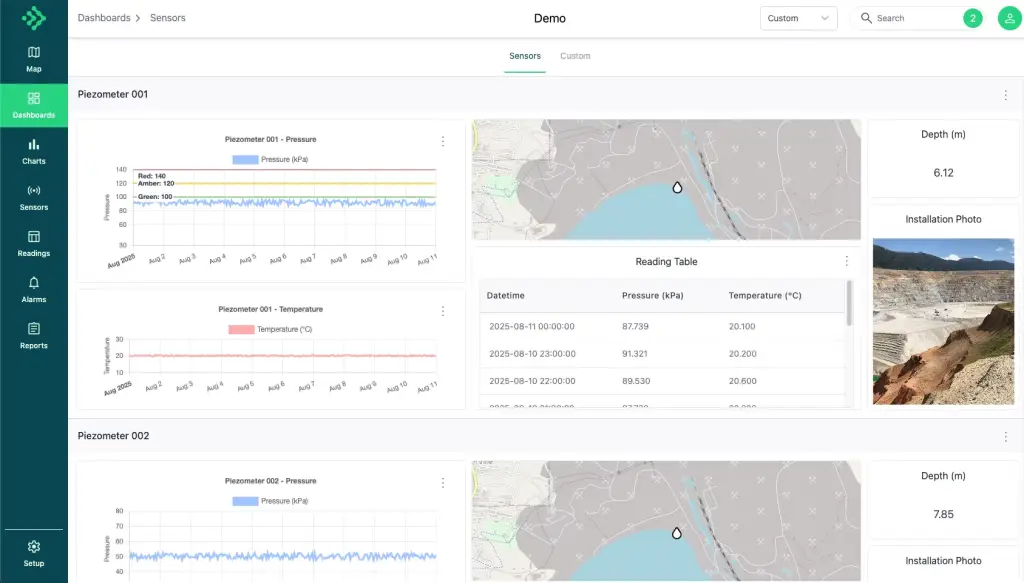Viewport: 1024px width, 583px height.
Task: Open Alarms bell in sidebar
Action: tap(34, 290)
